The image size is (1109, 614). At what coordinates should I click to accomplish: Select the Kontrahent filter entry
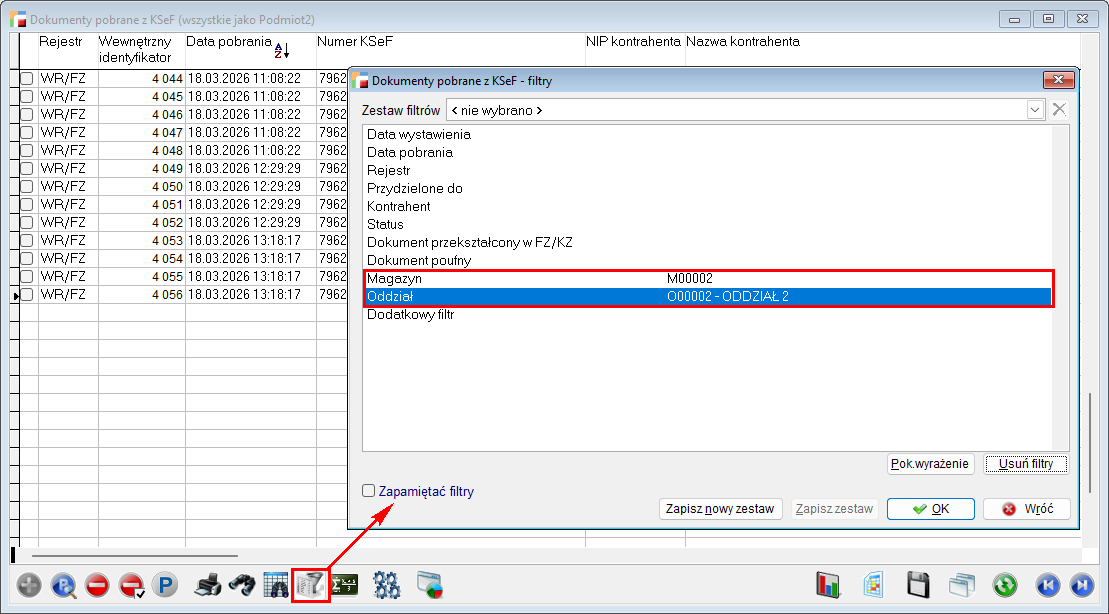point(399,206)
